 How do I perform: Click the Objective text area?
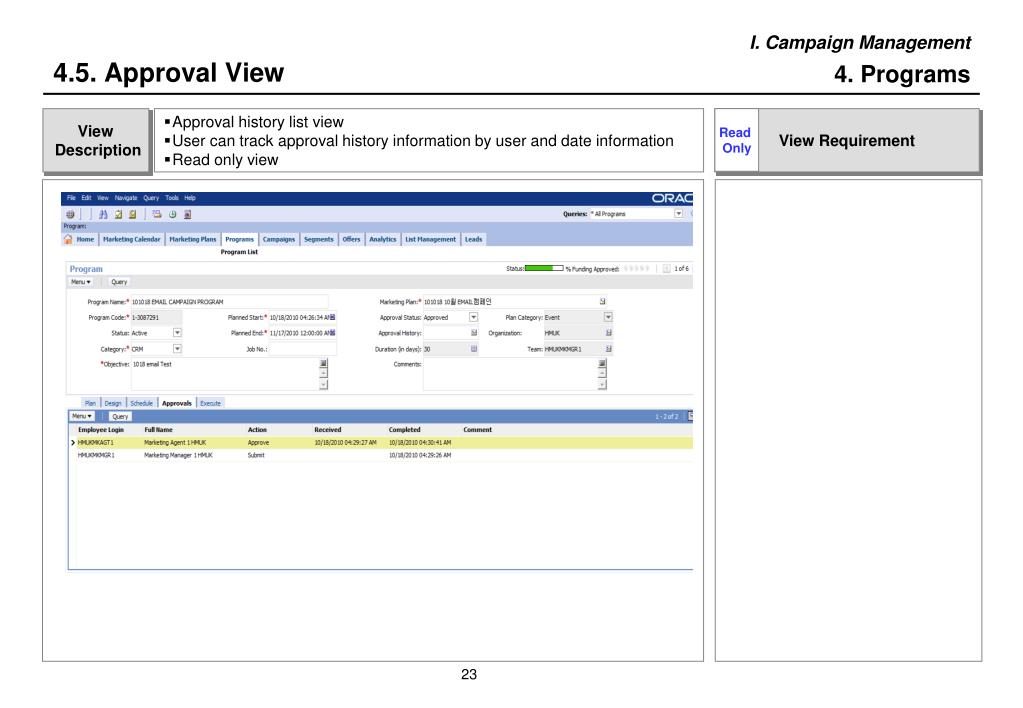coord(224,374)
